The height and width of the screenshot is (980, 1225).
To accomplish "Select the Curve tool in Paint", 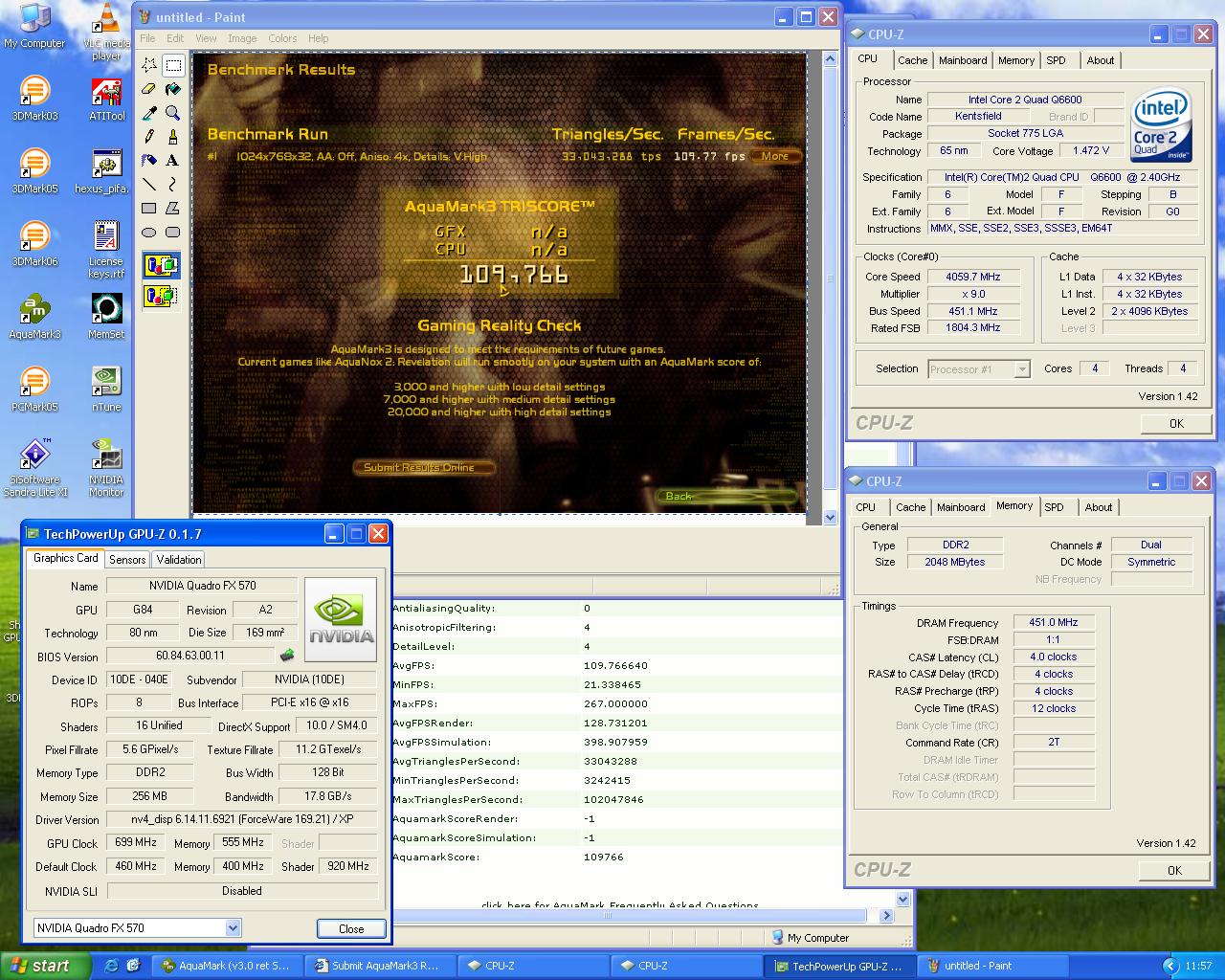I will (x=173, y=184).
